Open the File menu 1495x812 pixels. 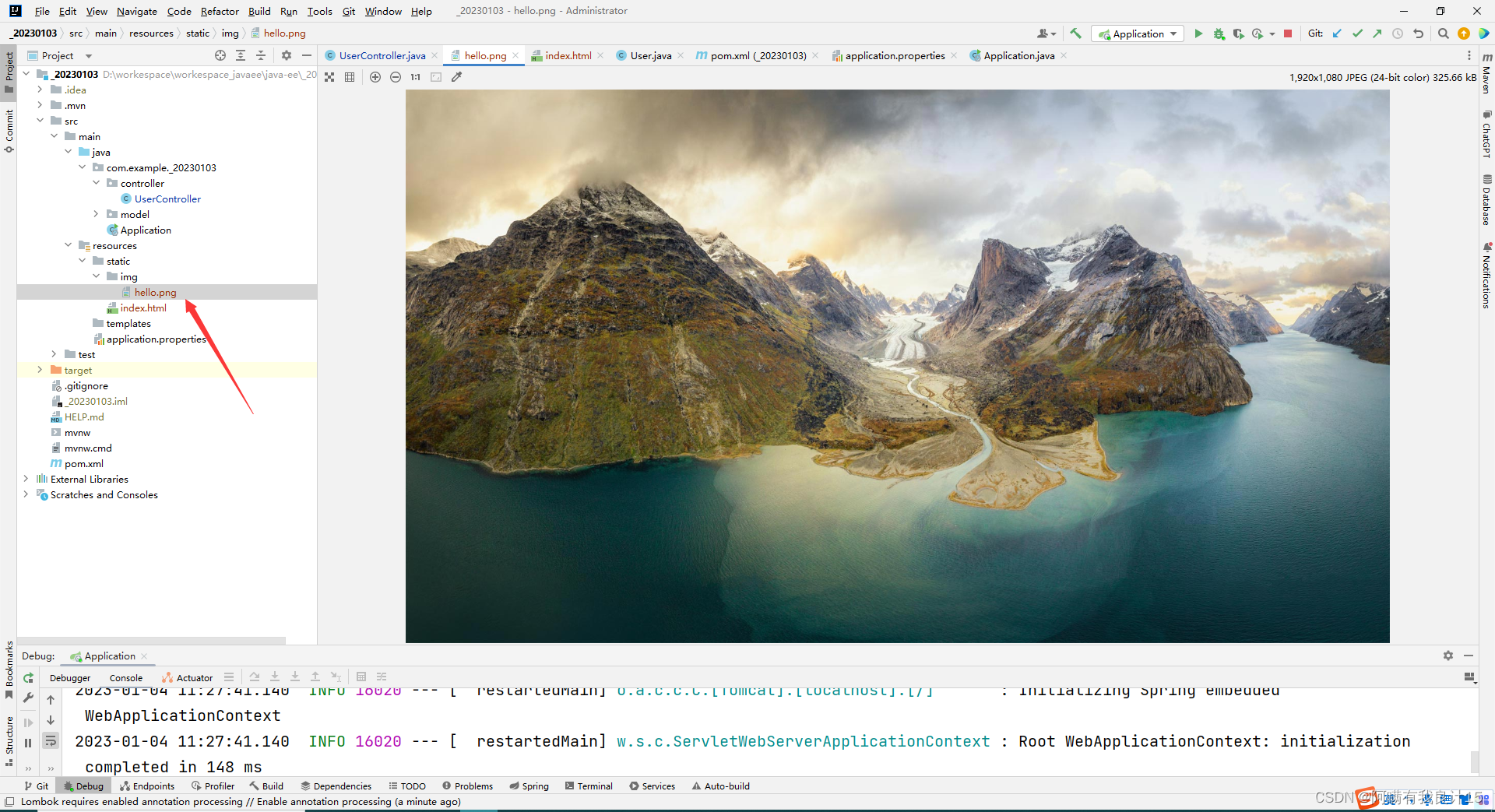coord(42,11)
